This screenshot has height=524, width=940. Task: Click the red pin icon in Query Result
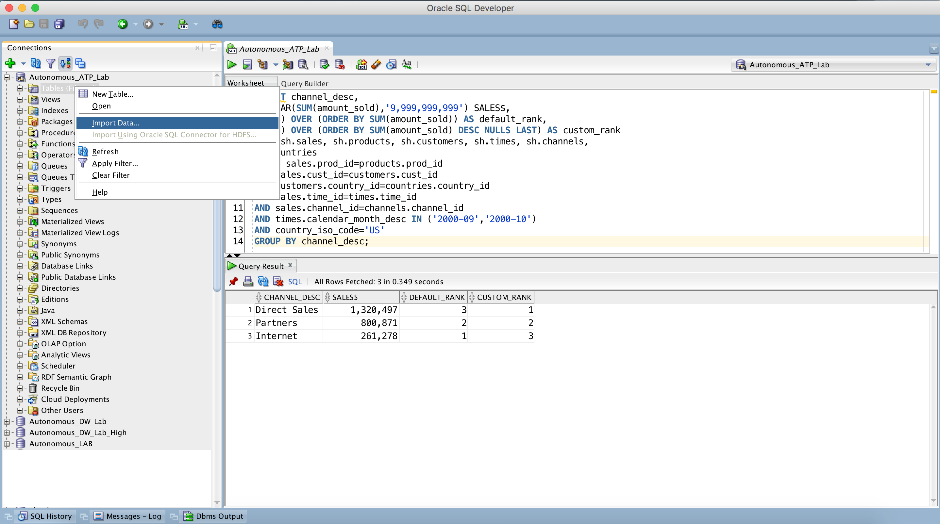(x=233, y=282)
